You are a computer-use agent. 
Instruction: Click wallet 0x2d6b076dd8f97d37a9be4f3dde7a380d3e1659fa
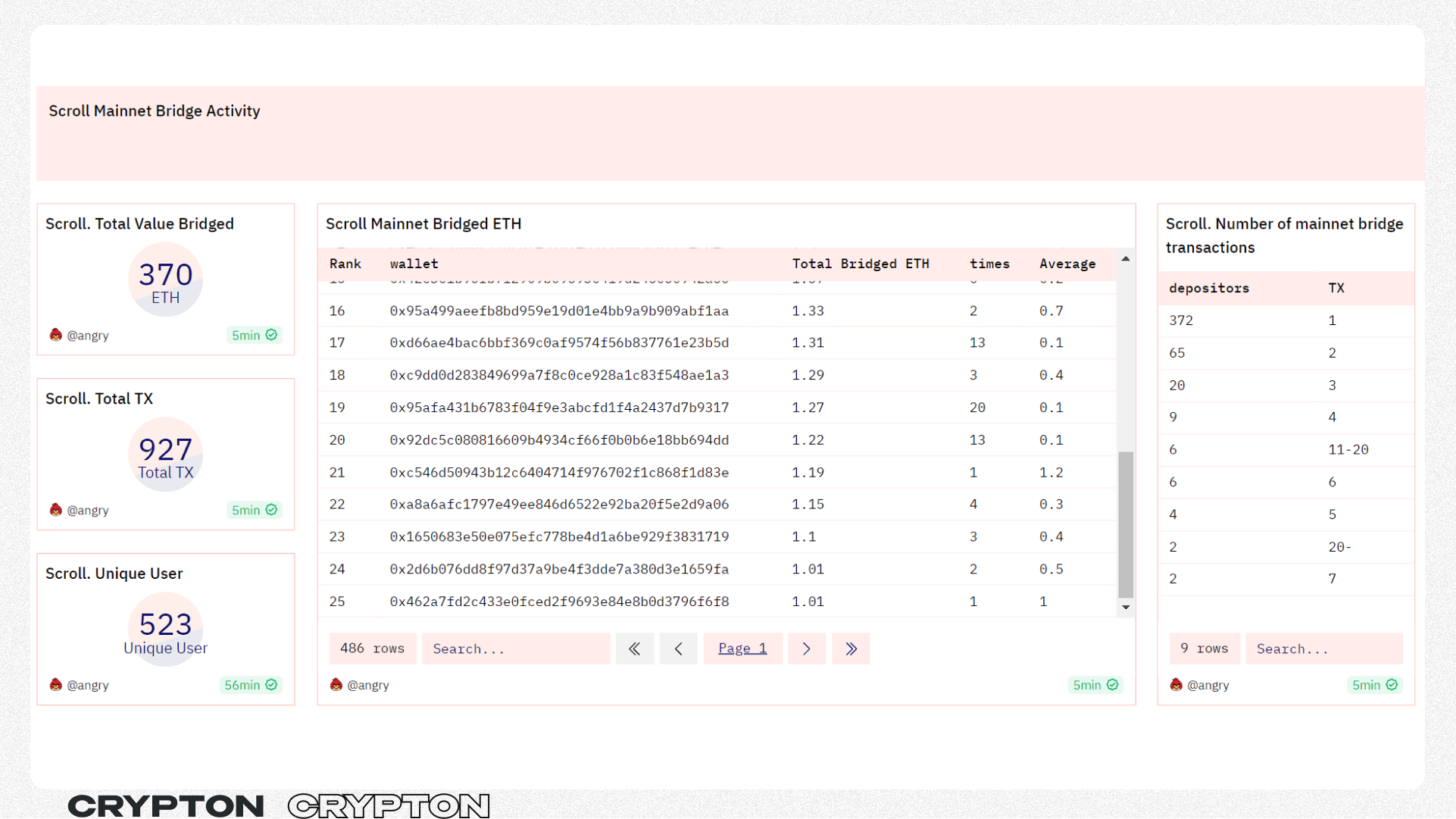[559, 570]
